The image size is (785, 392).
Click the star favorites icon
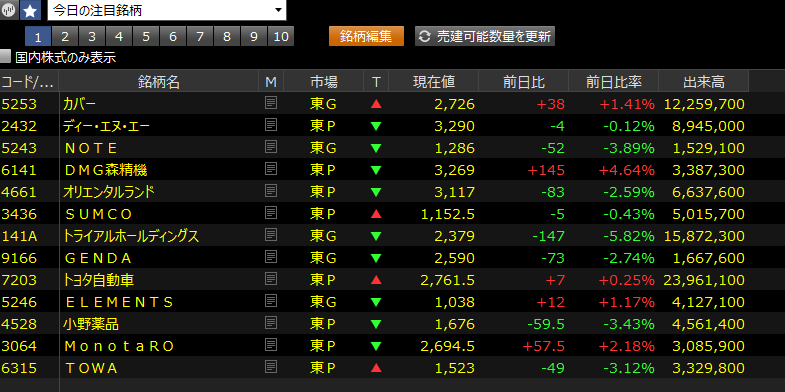[30, 10]
